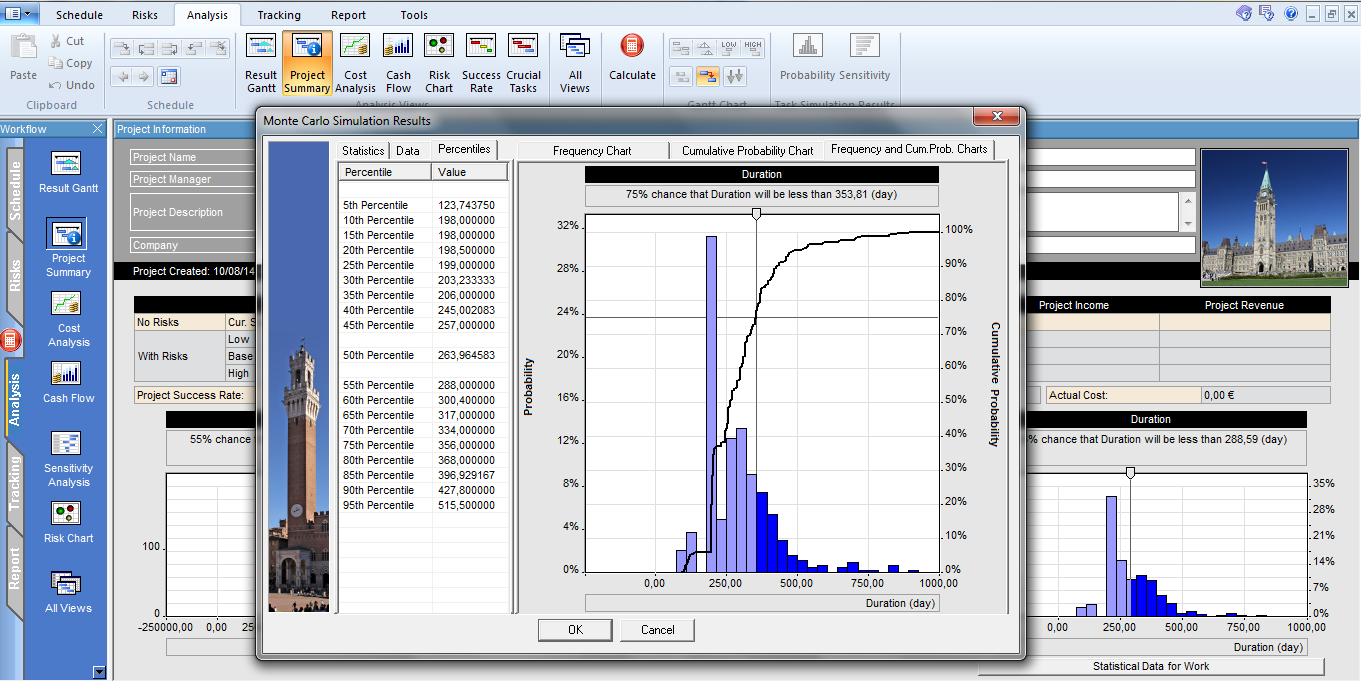1361x681 pixels.
Task: Open Project Summary in Workflow sidebar
Action: point(68,249)
